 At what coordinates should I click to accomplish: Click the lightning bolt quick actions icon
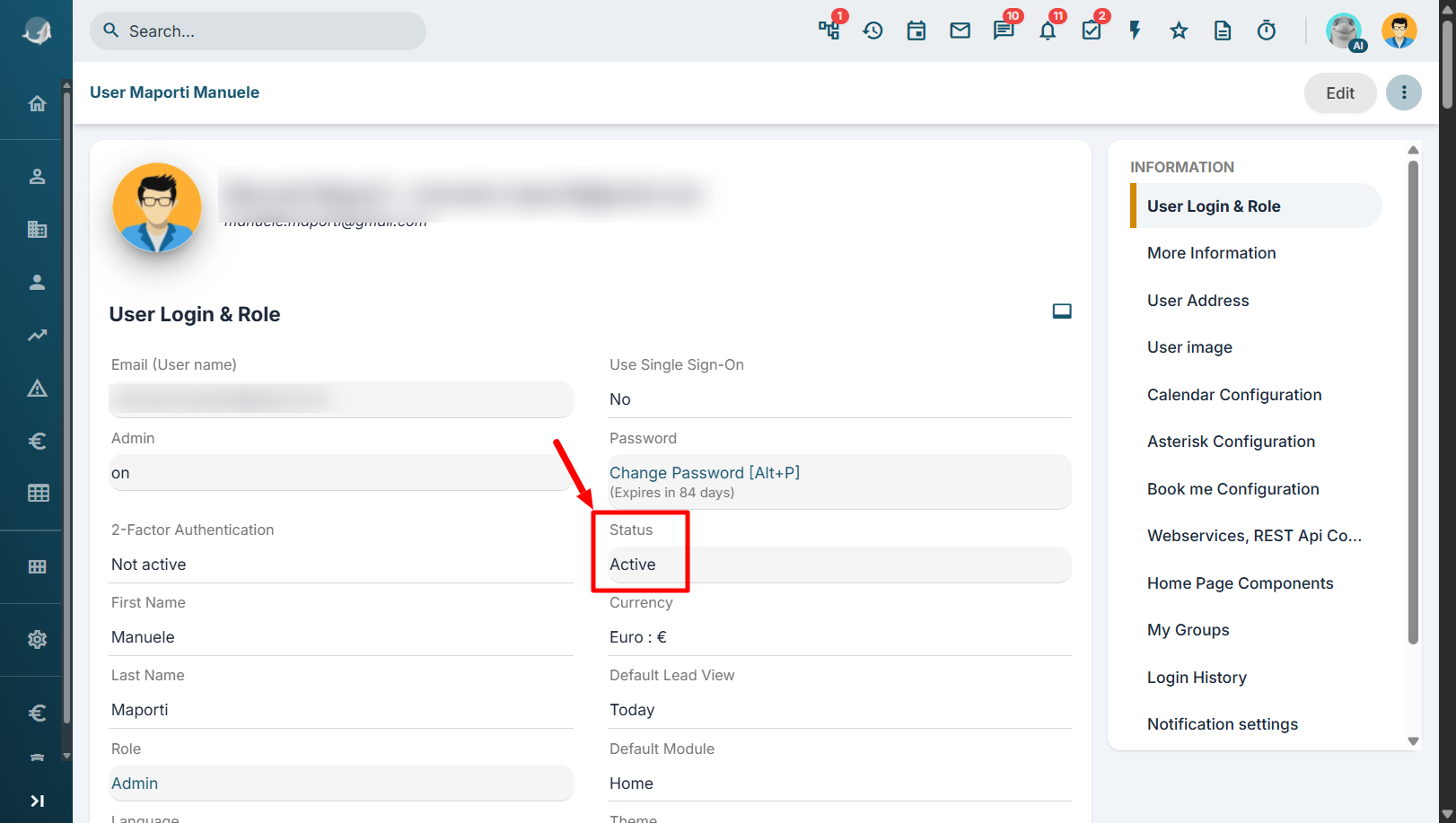click(x=1135, y=31)
